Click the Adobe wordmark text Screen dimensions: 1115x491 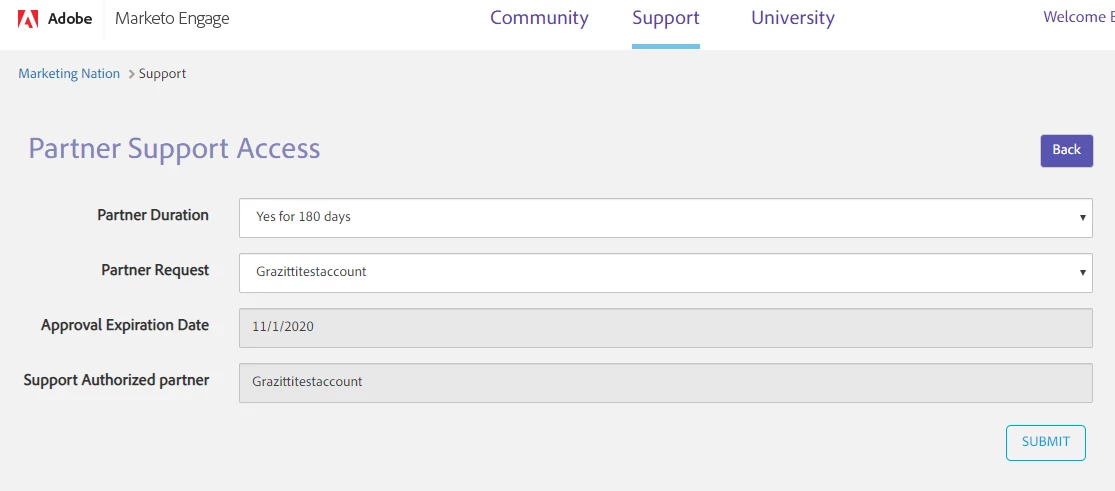point(70,19)
